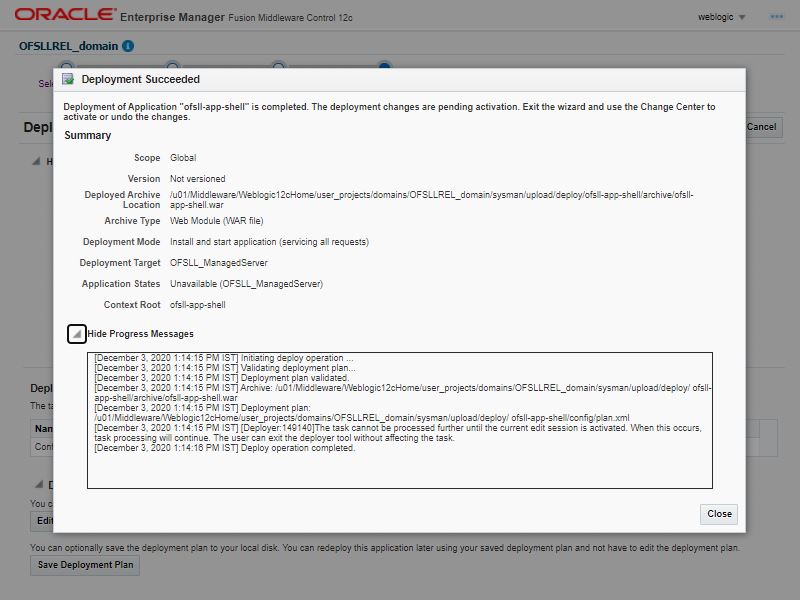Viewport: 800px width, 600px height.
Task: Click Context Root value ofsll-app-shell
Action: tap(197, 305)
